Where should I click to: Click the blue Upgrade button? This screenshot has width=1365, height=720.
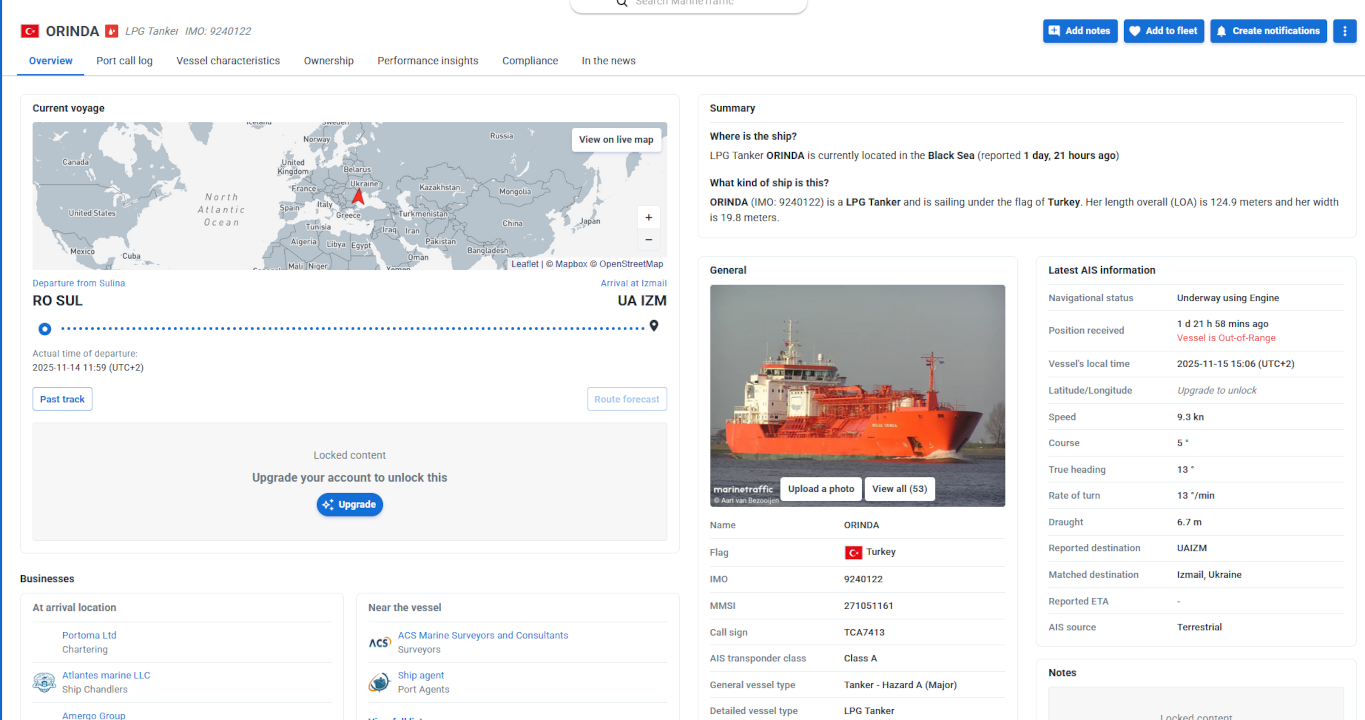350,505
